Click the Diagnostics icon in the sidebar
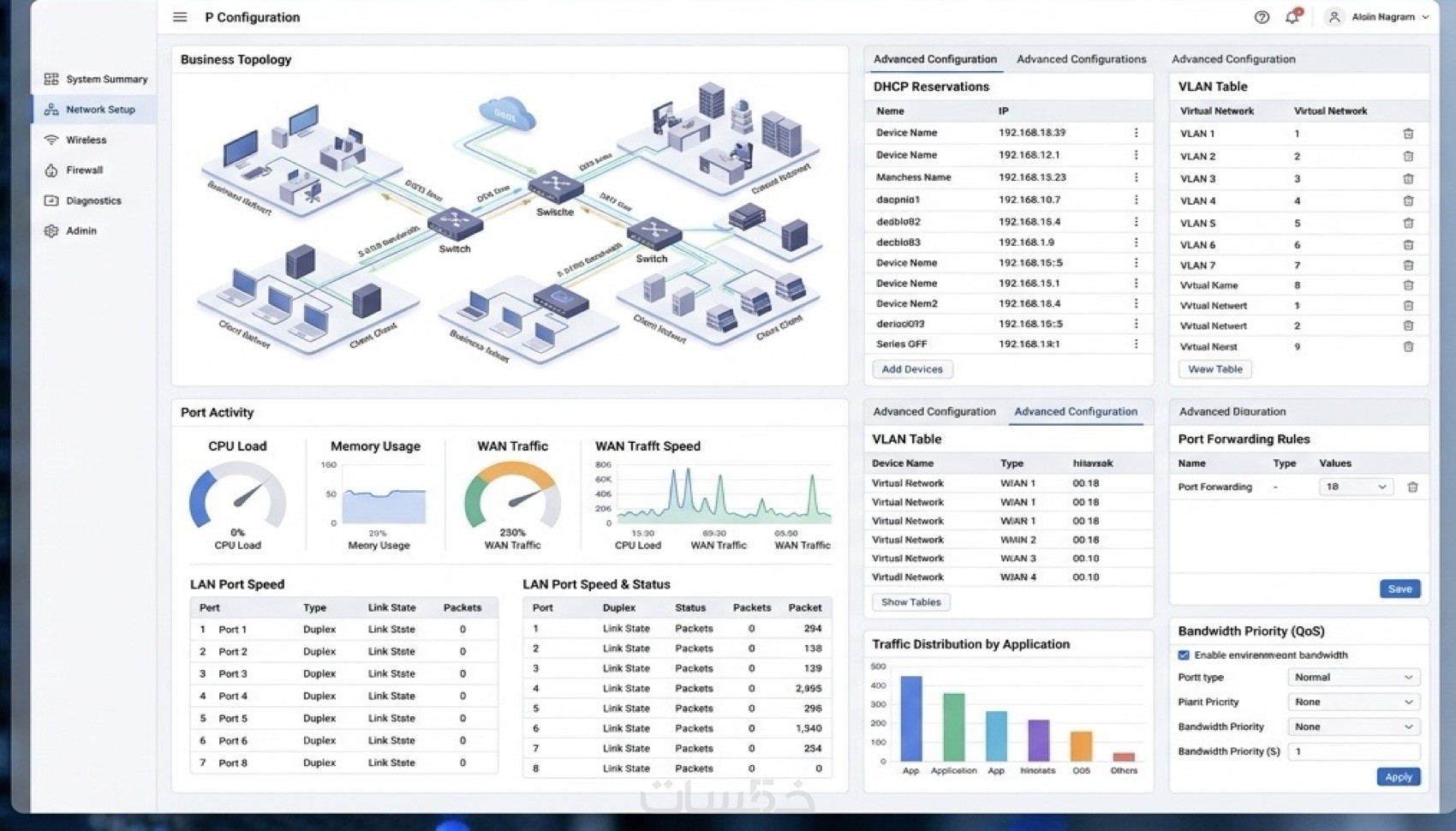Viewport: 1456px width, 831px height. pyautogui.click(x=51, y=200)
